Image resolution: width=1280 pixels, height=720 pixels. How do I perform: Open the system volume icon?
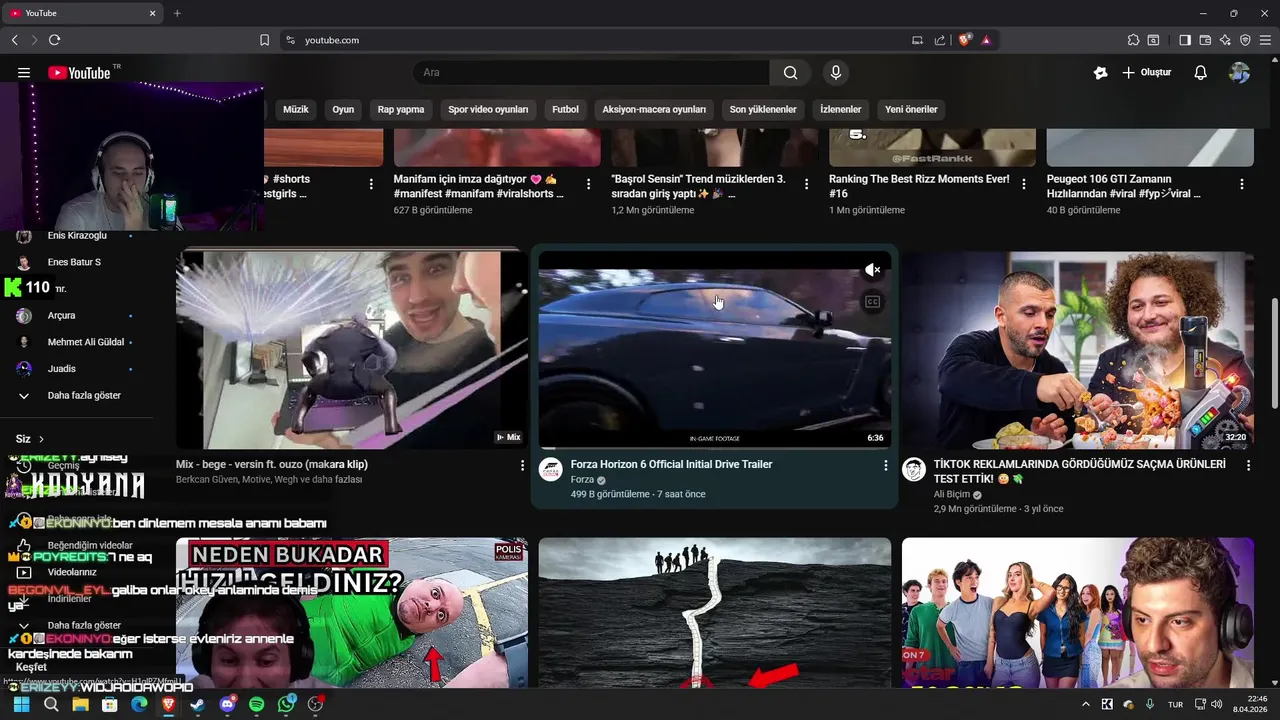[x=1218, y=704]
